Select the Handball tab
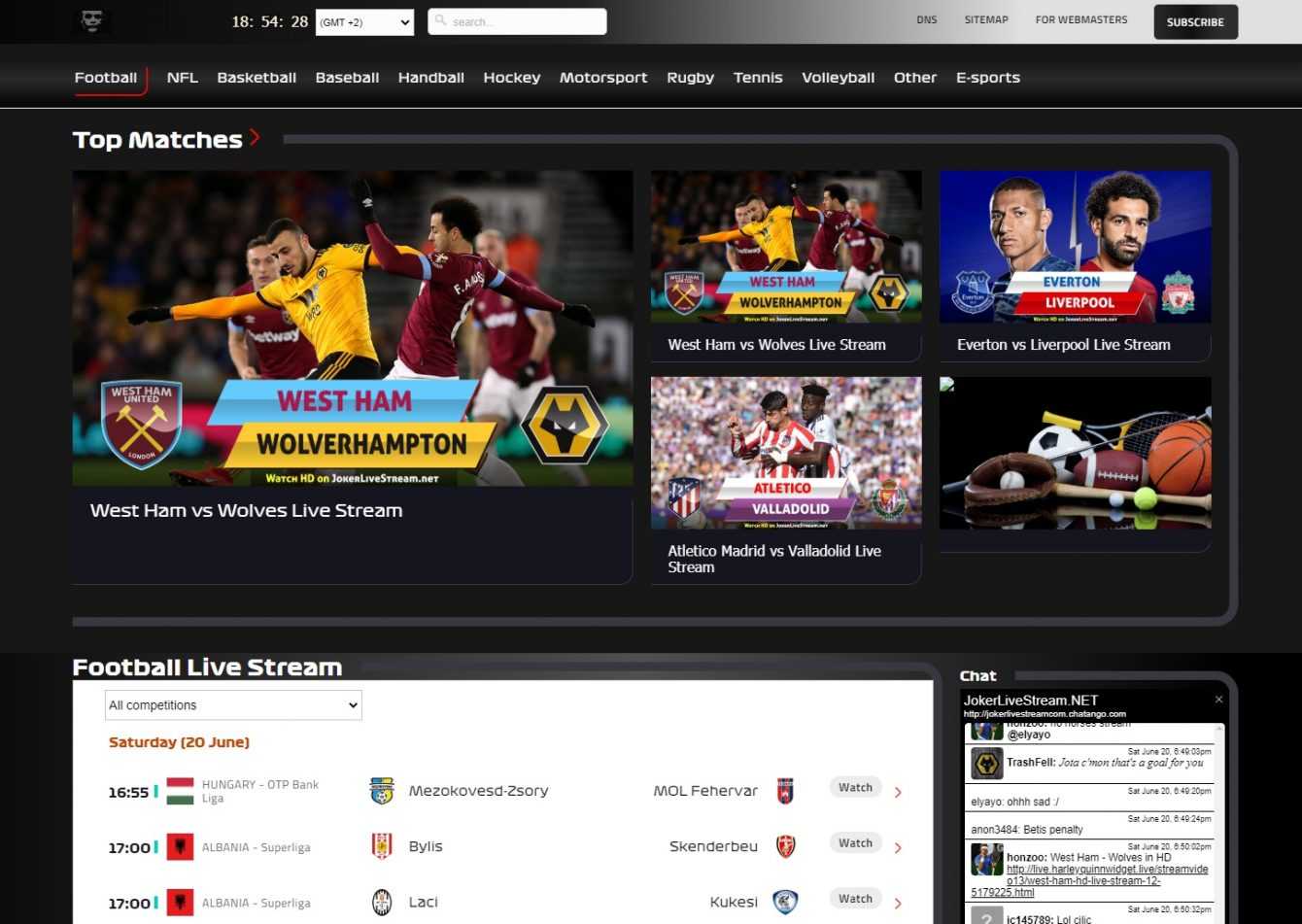 click(x=431, y=78)
